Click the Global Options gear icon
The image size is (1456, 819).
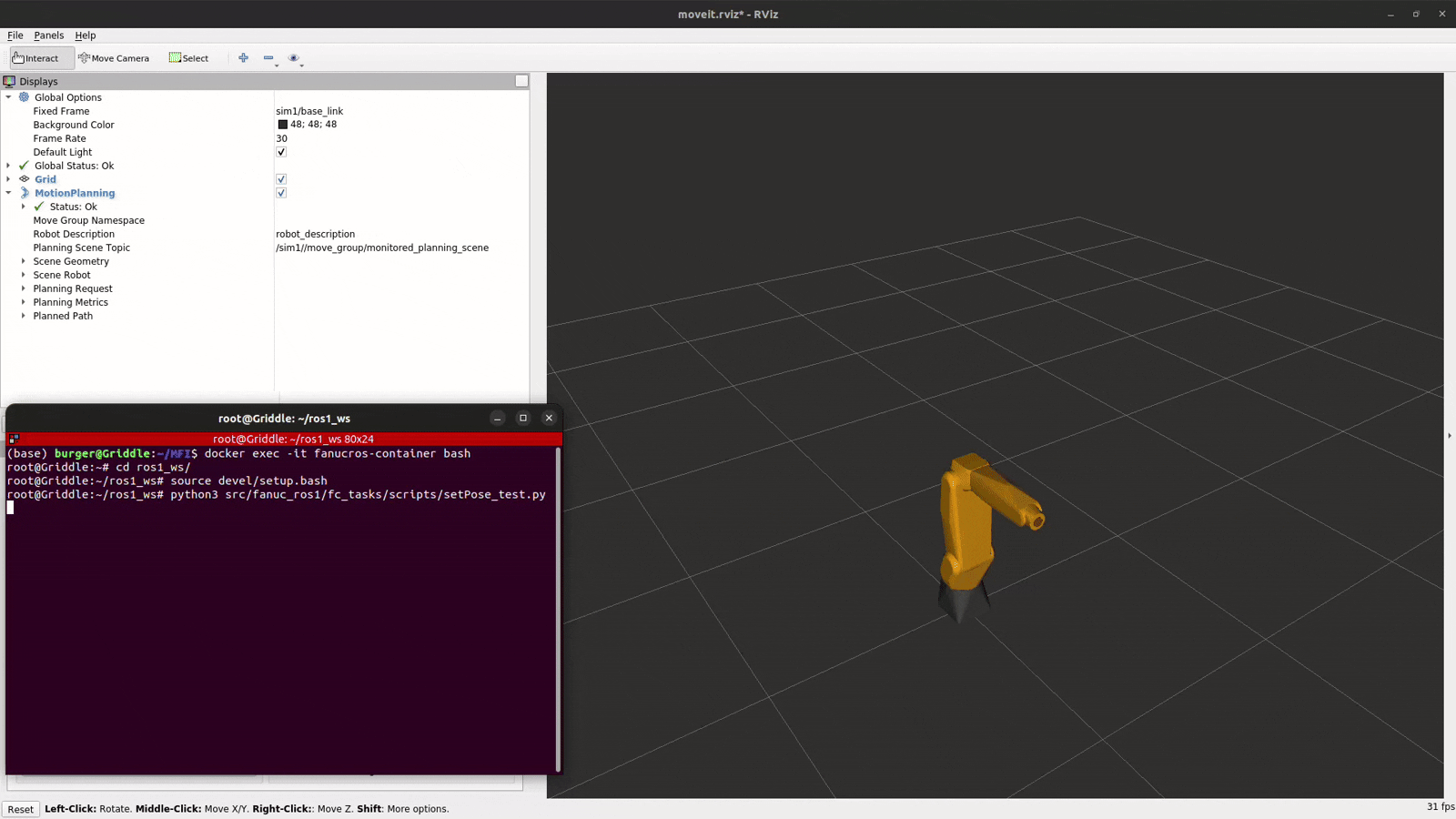pos(25,97)
